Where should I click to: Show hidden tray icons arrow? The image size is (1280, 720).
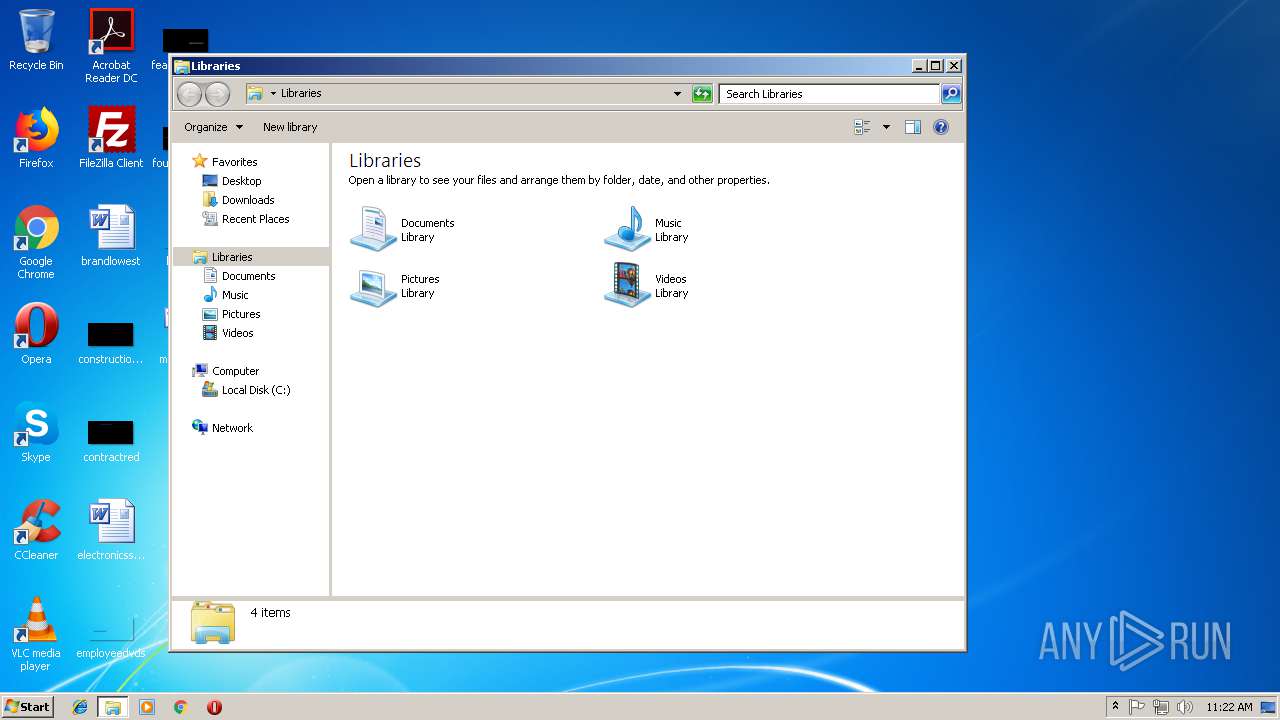[x=1116, y=707]
